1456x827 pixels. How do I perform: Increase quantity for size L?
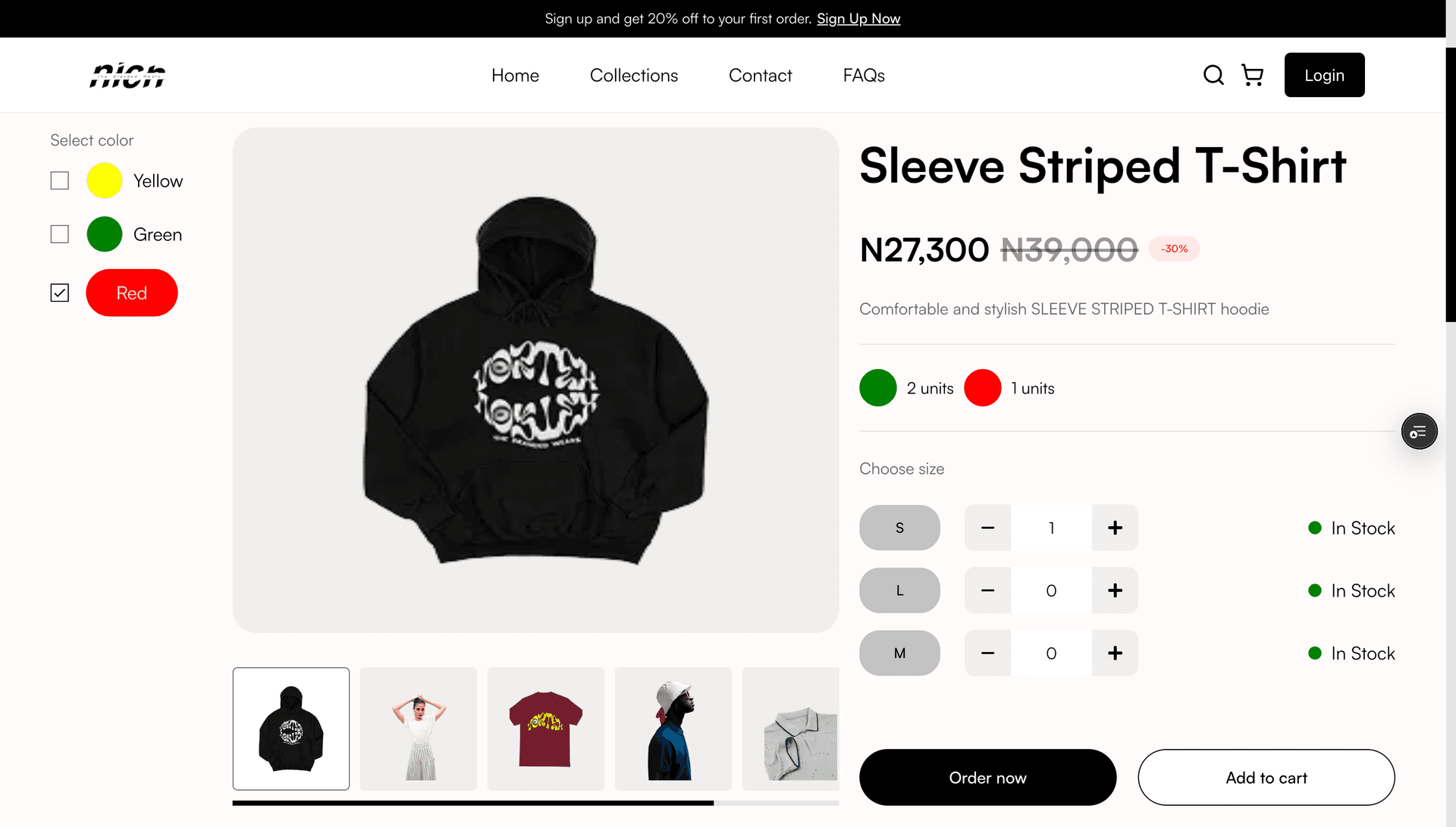pos(1115,590)
